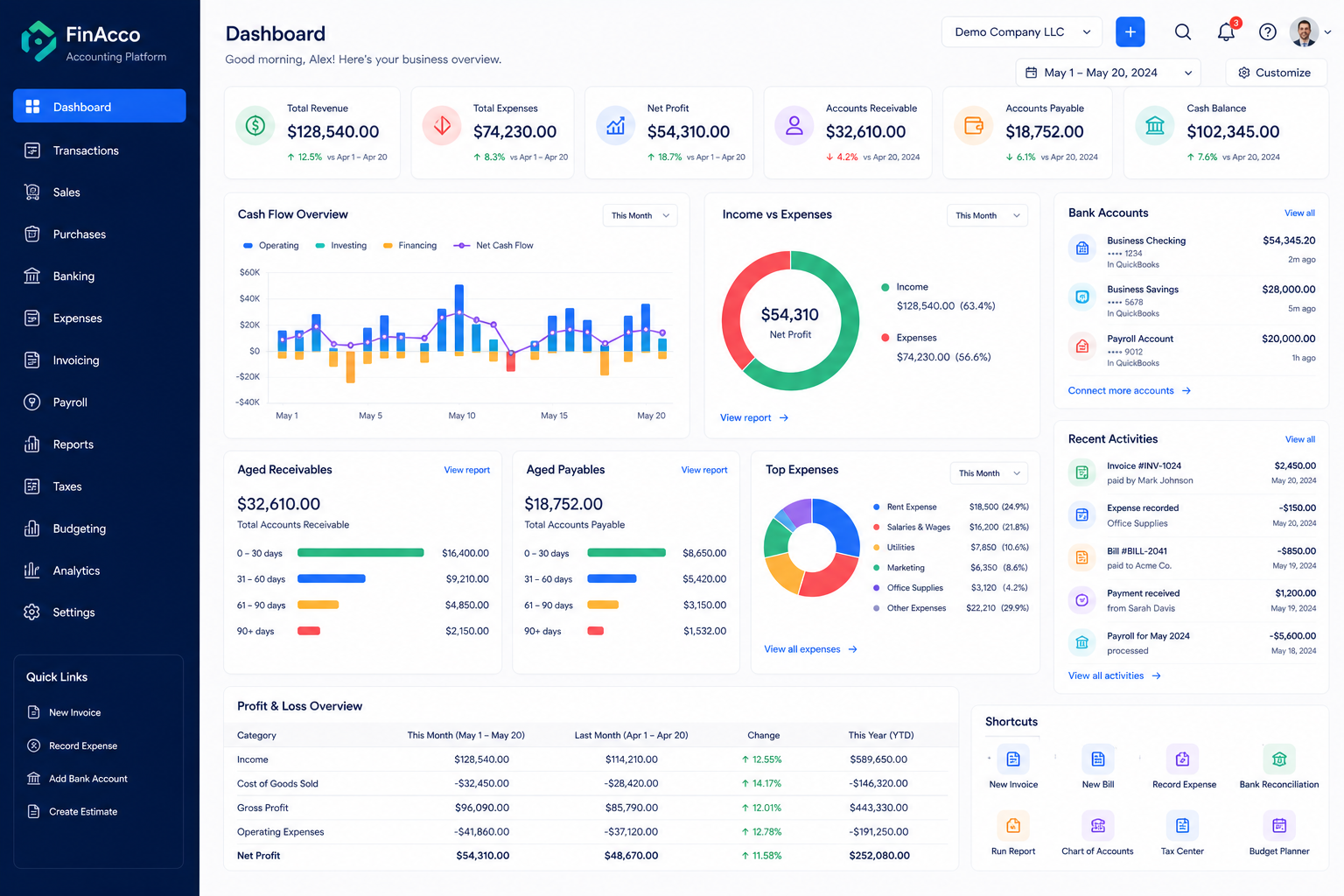Open Income vs Expenses View report link
The height and width of the screenshot is (896, 1344).
(x=754, y=418)
